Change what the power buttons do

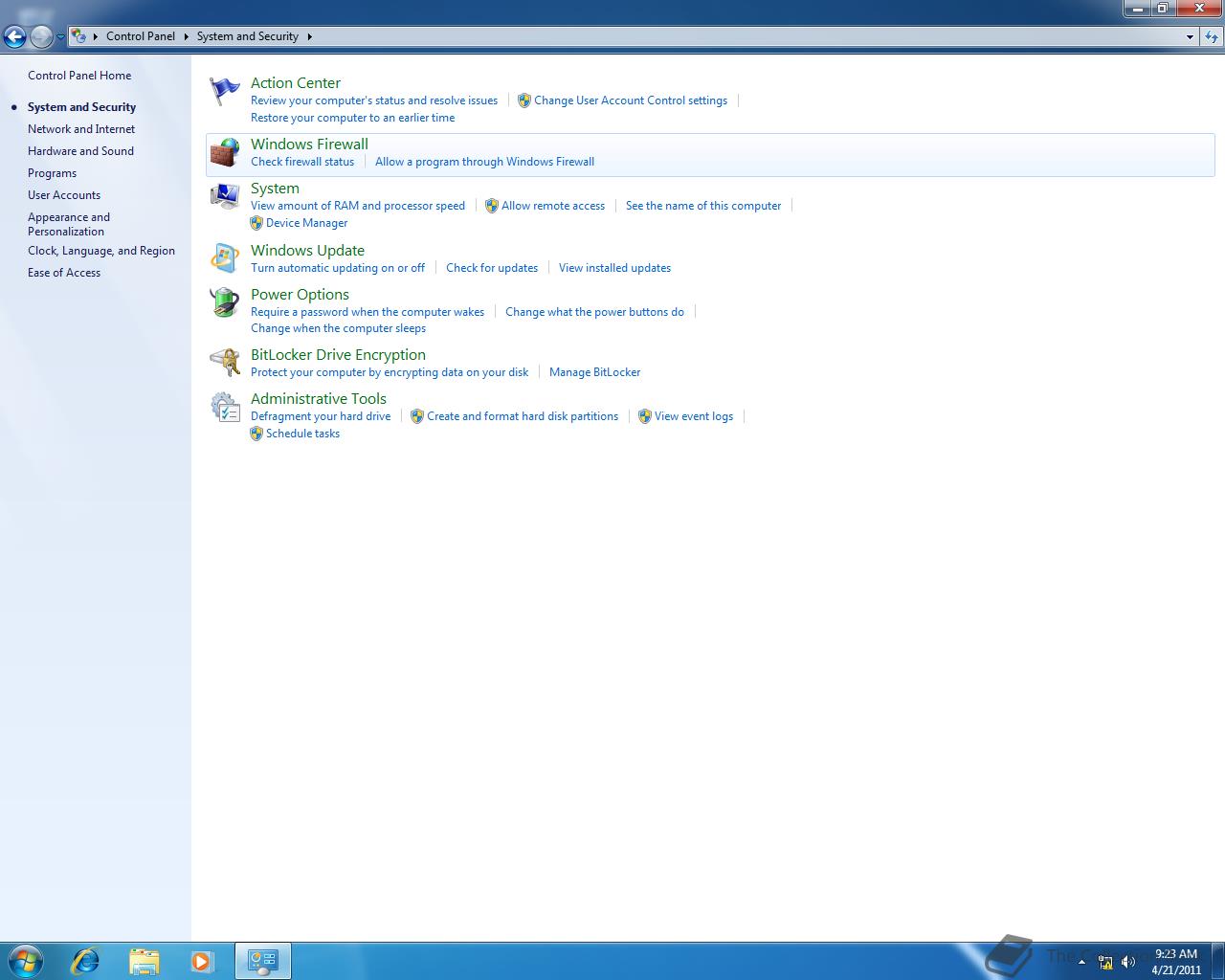(594, 312)
